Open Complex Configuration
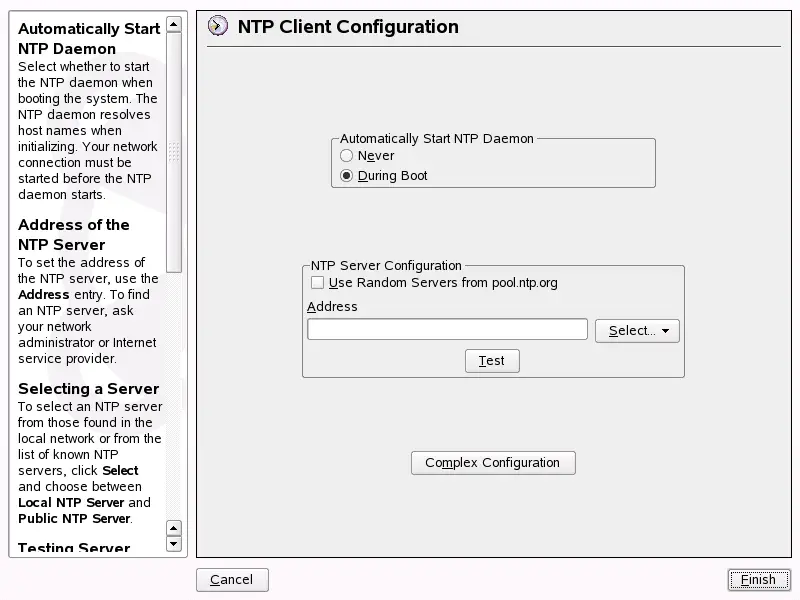The height and width of the screenshot is (600, 800). (492, 462)
